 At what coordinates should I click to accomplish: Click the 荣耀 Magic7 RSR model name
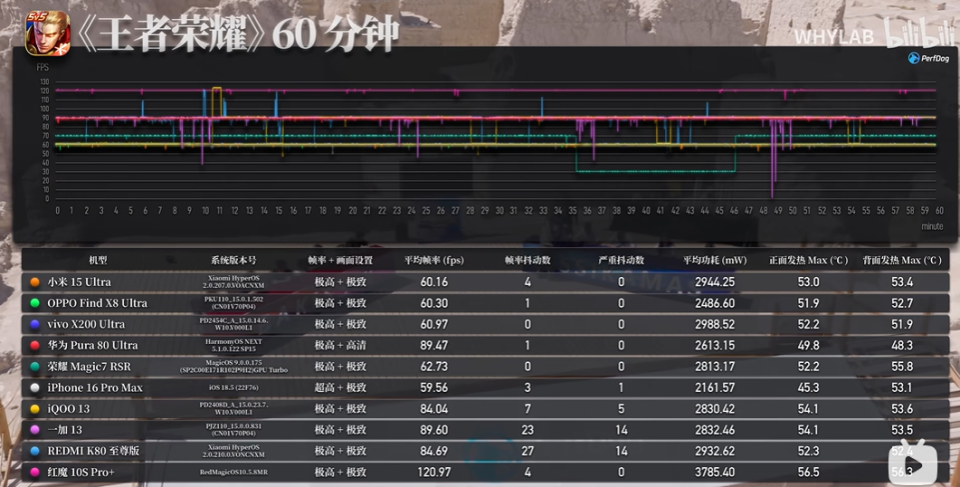tap(89, 366)
